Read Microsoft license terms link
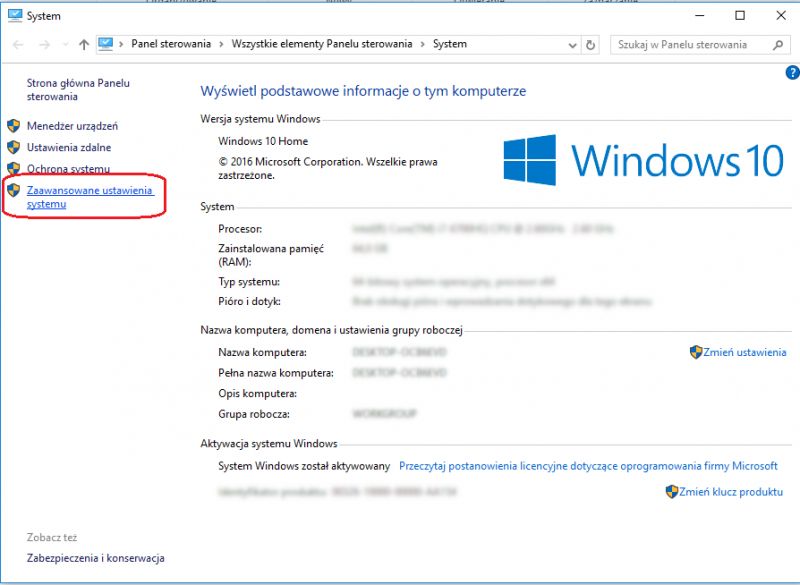Image resolution: width=800 pixels, height=585 pixels. pyautogui.click(x=588, y=466)
